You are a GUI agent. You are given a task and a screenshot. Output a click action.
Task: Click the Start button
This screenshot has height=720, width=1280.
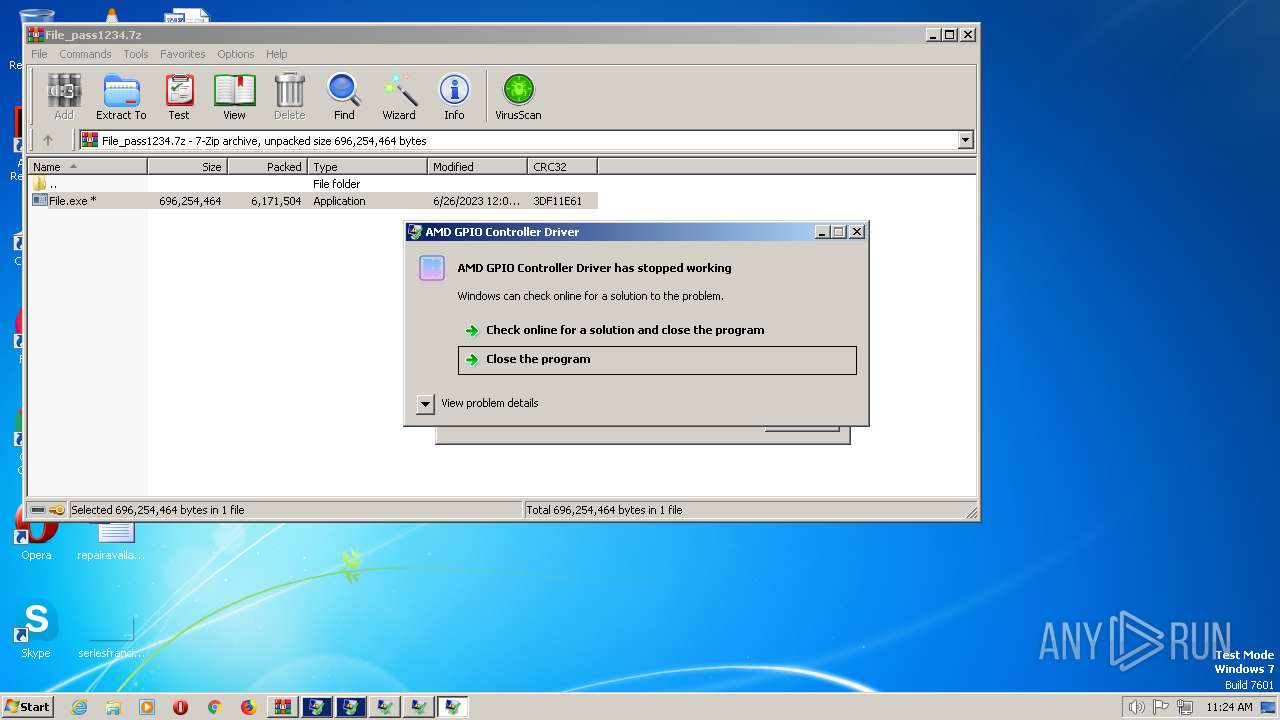coord(28,706)
